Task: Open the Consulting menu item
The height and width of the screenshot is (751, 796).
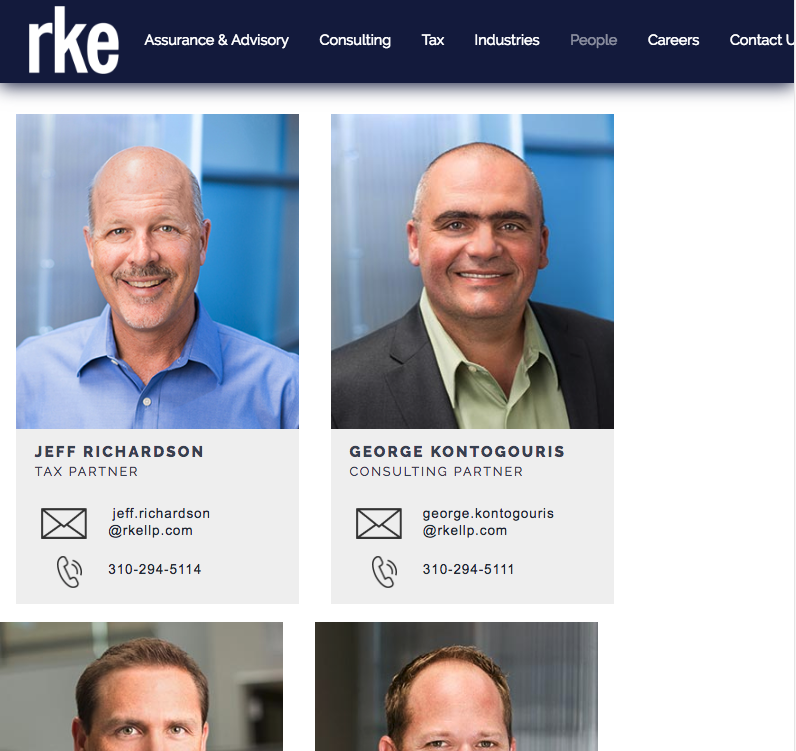Action: [355, 40]
